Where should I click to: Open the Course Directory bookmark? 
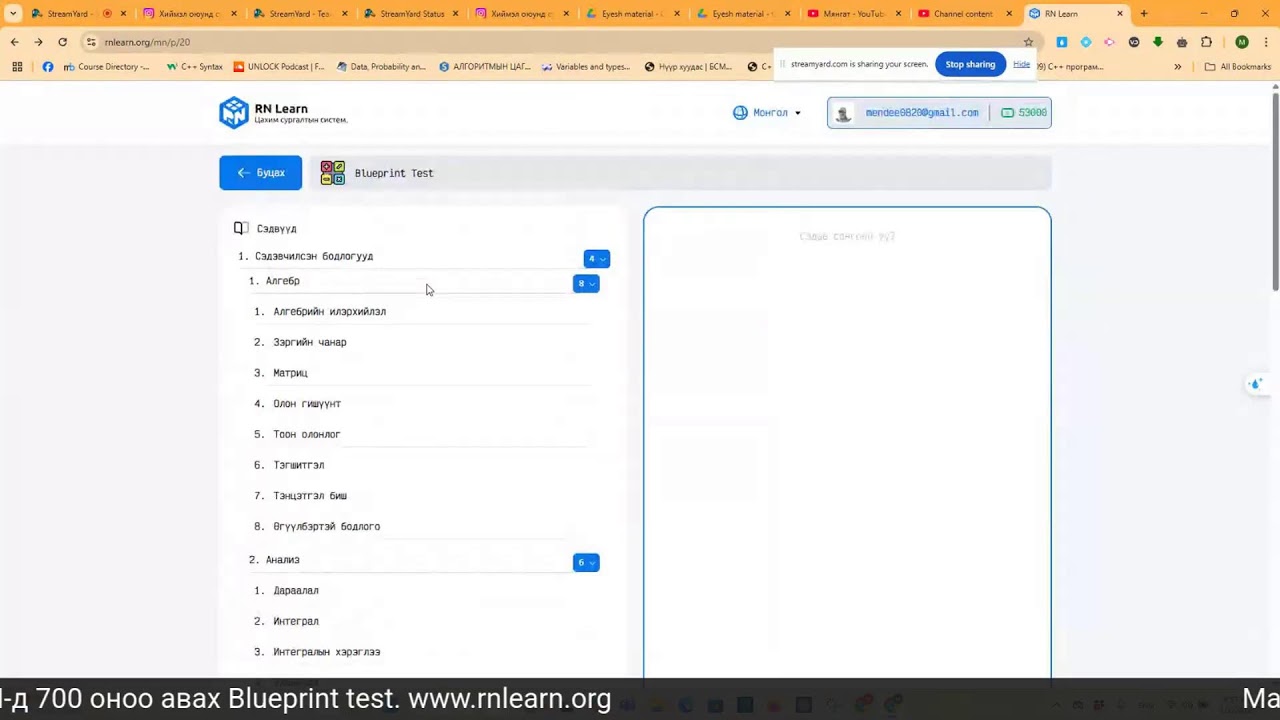click(106, 67)
